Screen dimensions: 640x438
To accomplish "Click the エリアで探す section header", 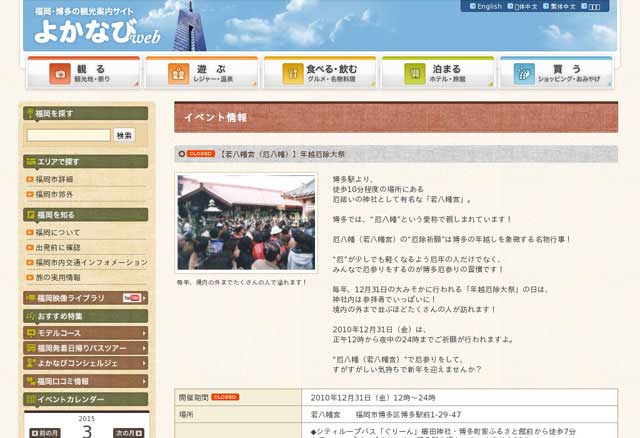I will point(85,162).
